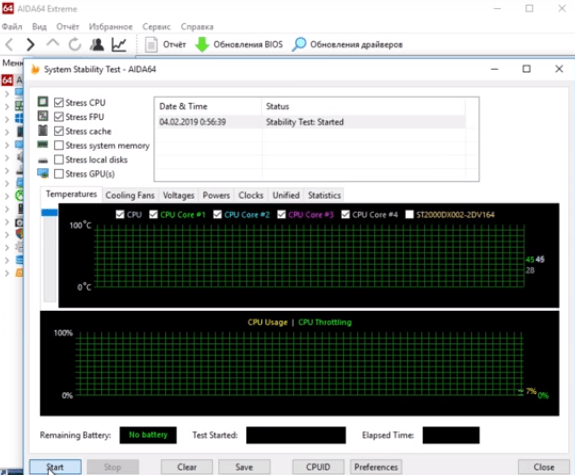Viewport: 575px width, 475px height.
Task: Enable ST2000DX002-2DV164 disk graph checkbox
Action: [x=409, y=214]
